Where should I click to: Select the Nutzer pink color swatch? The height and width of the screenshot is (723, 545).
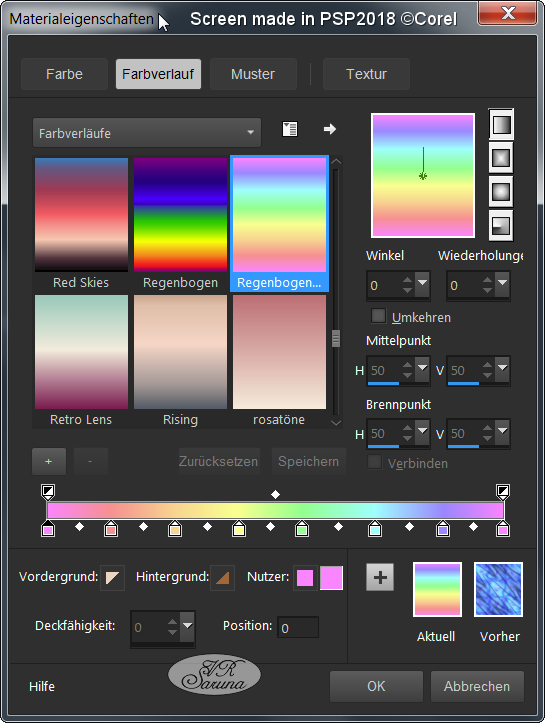click(x=305, y=578)
